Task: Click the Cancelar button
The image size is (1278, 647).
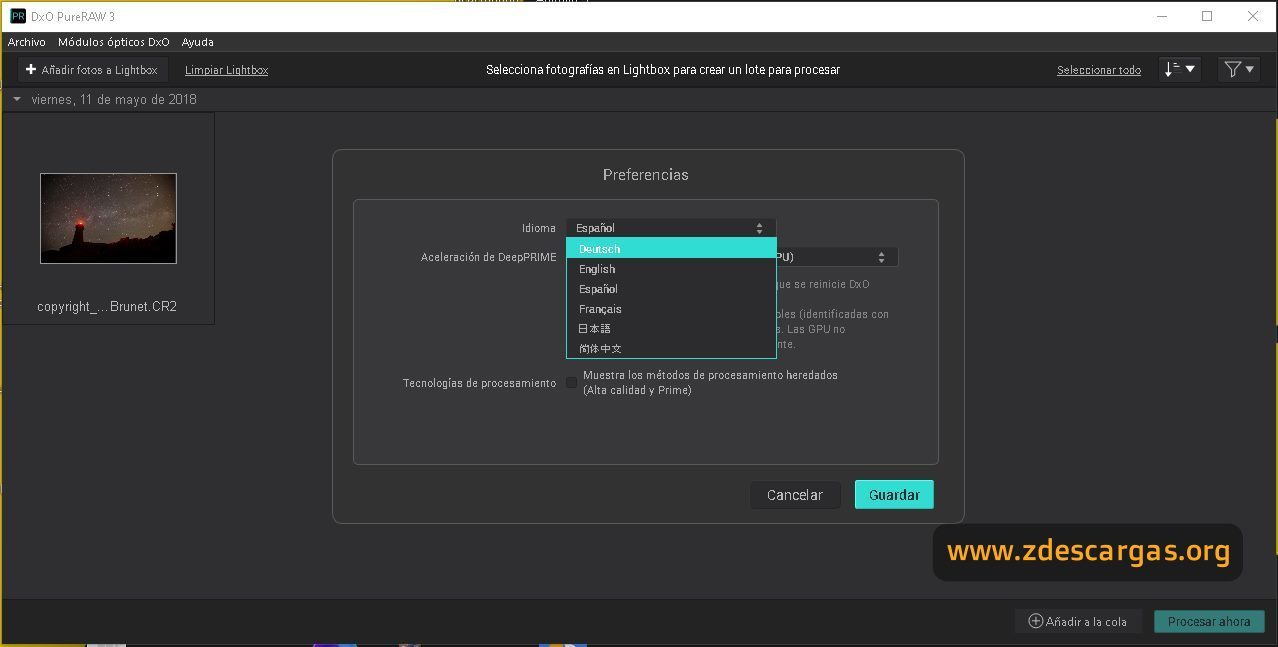Action: (x=795, y=495)
